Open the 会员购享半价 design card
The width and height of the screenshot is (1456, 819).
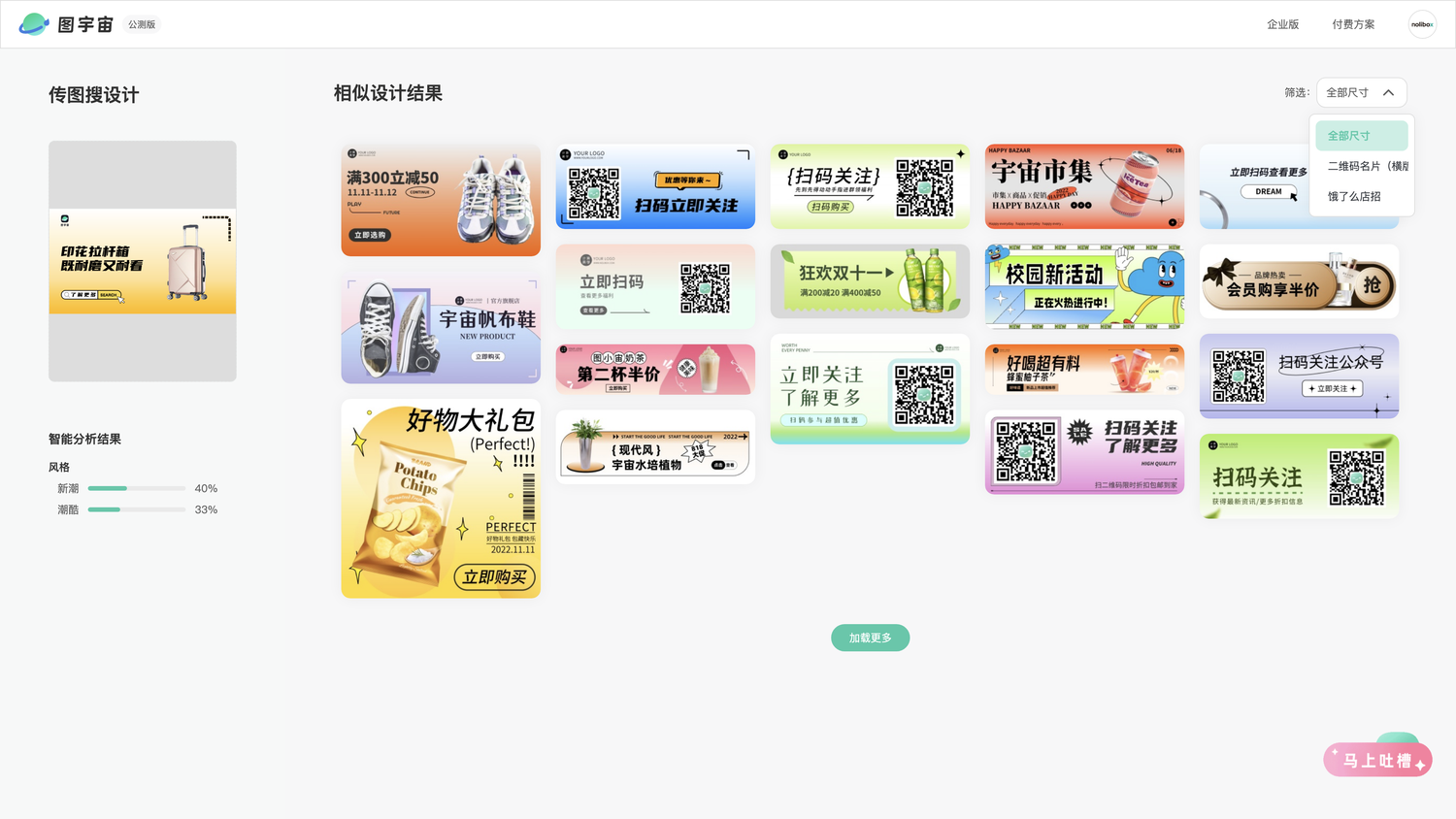tap(1299, 281)
